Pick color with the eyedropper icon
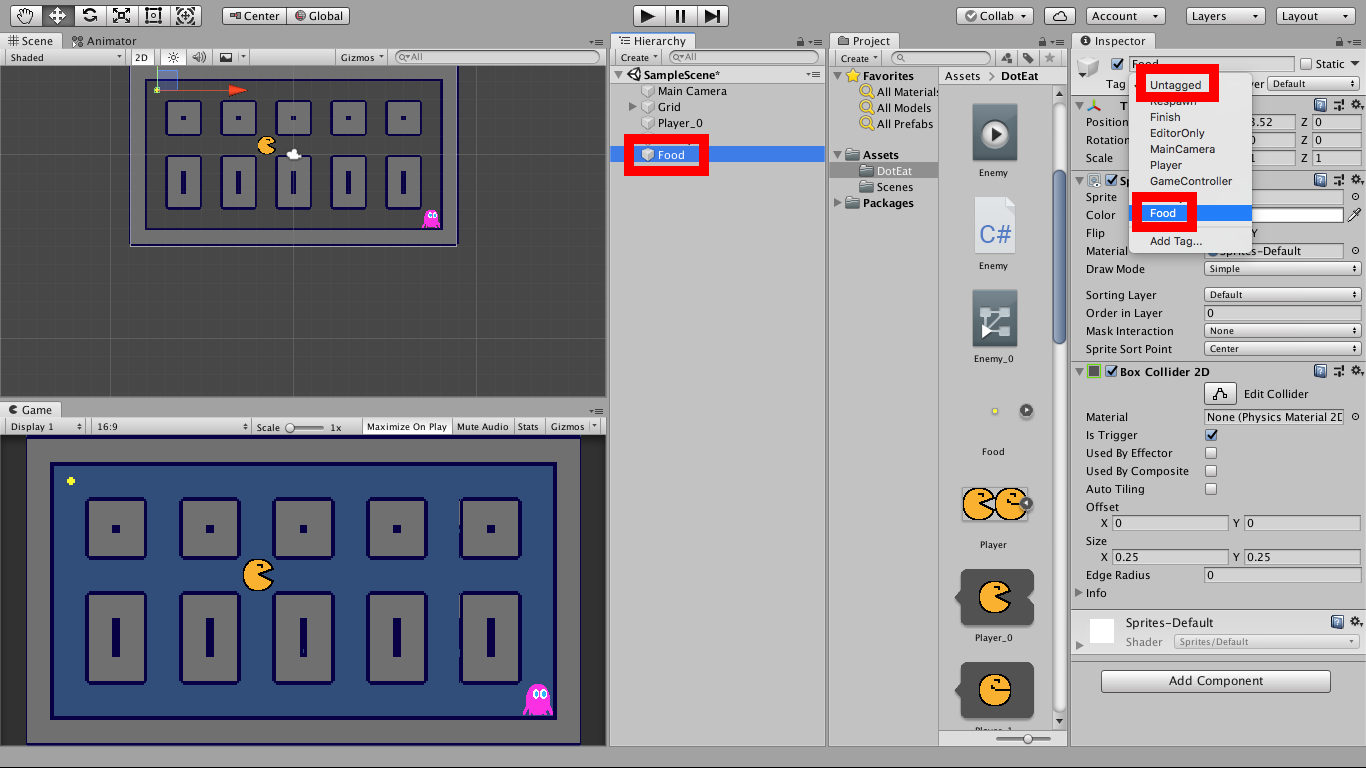Screen dimensions: 1366x768 tap(1355, 215)
